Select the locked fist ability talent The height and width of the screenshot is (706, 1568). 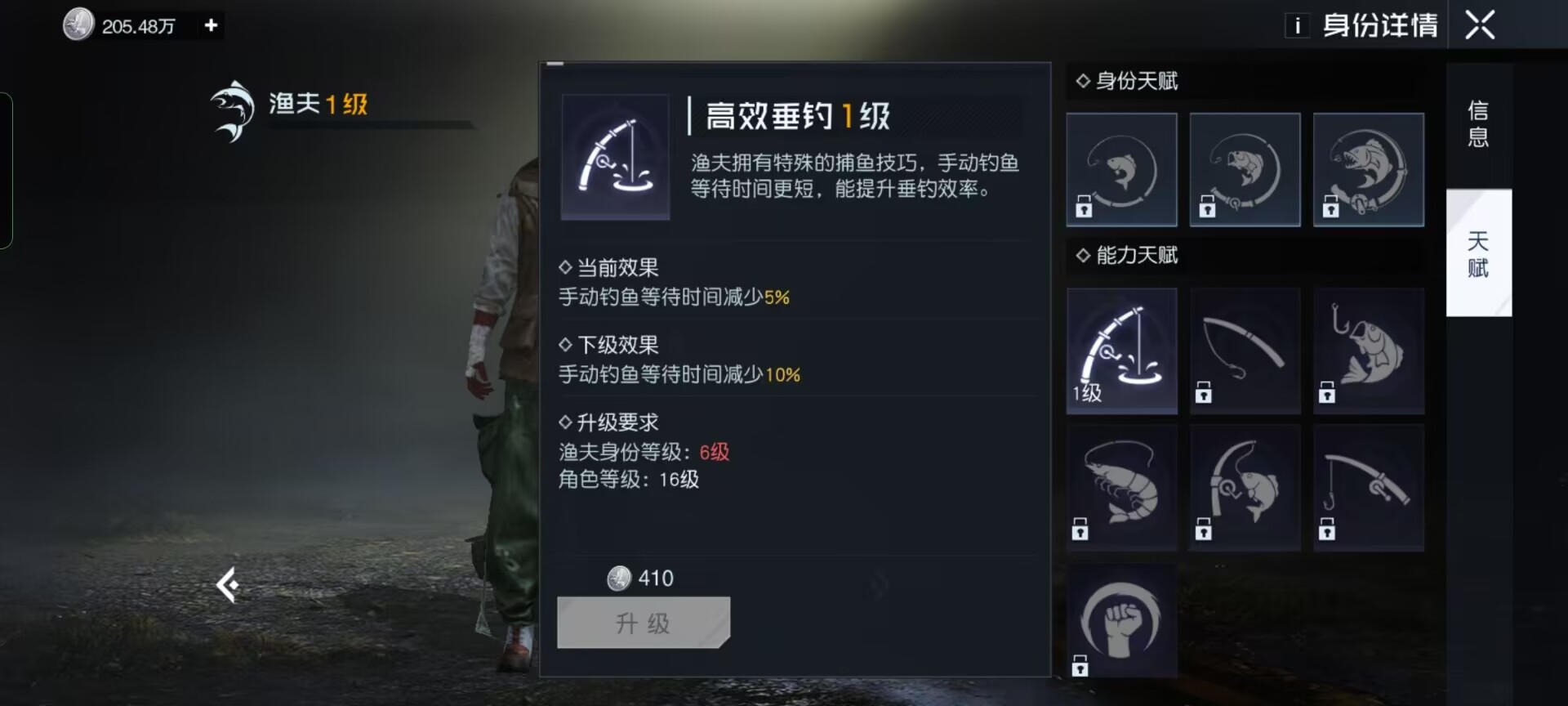tap(1121, 621)
